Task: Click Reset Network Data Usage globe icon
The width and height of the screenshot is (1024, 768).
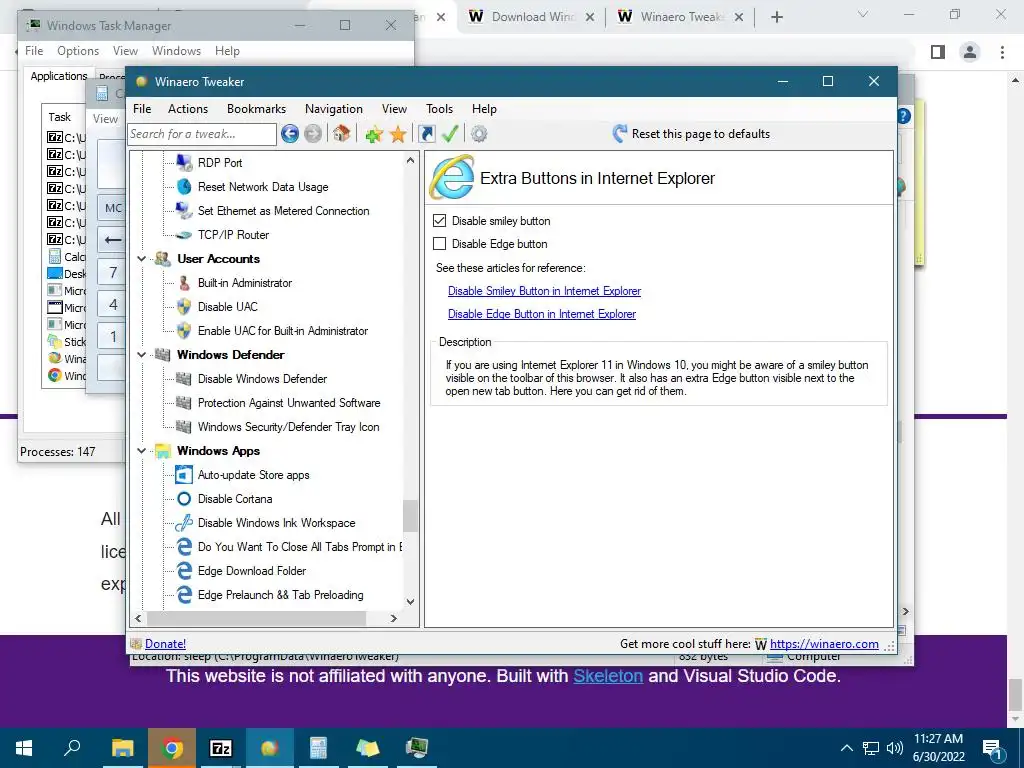Action: pos(184,187)
